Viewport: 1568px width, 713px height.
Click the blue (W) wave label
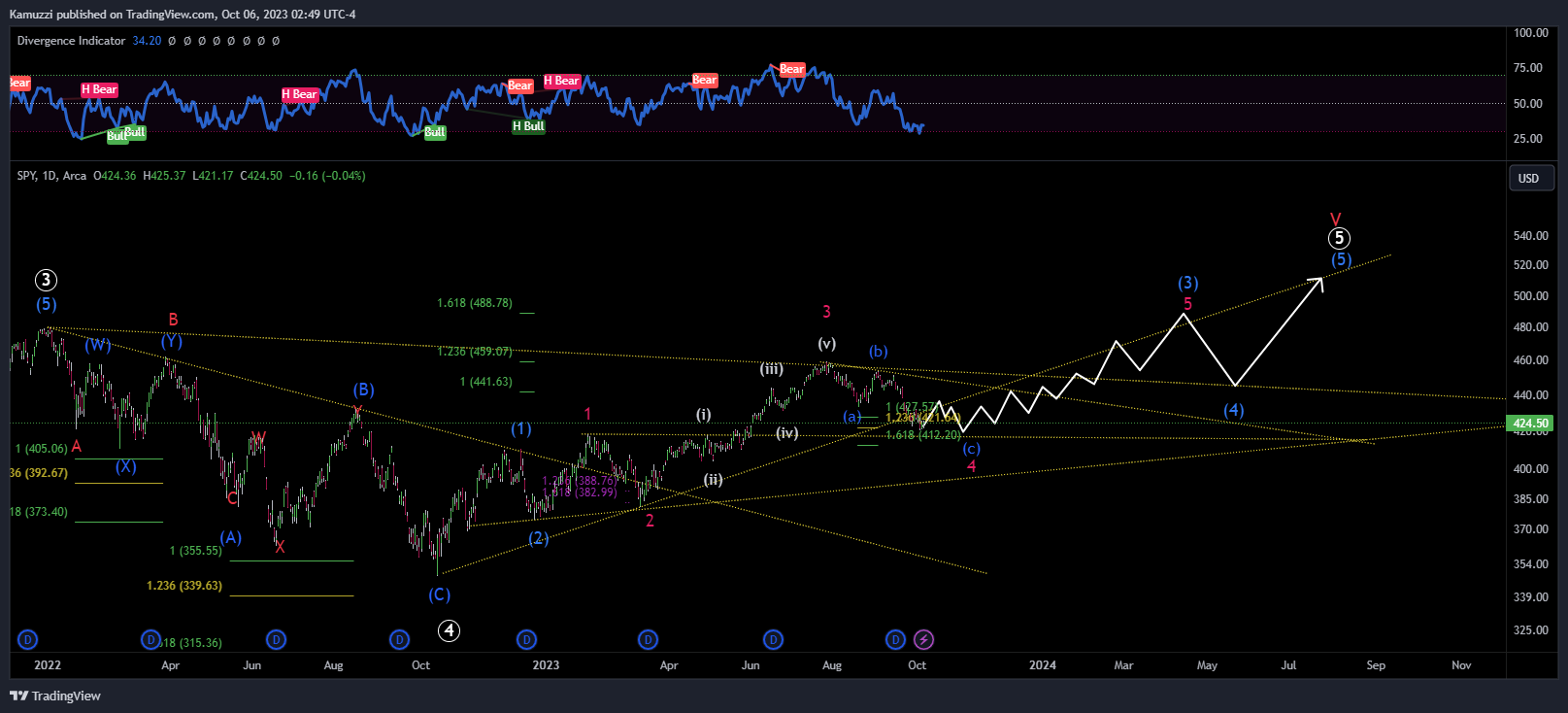click(97, 345)
